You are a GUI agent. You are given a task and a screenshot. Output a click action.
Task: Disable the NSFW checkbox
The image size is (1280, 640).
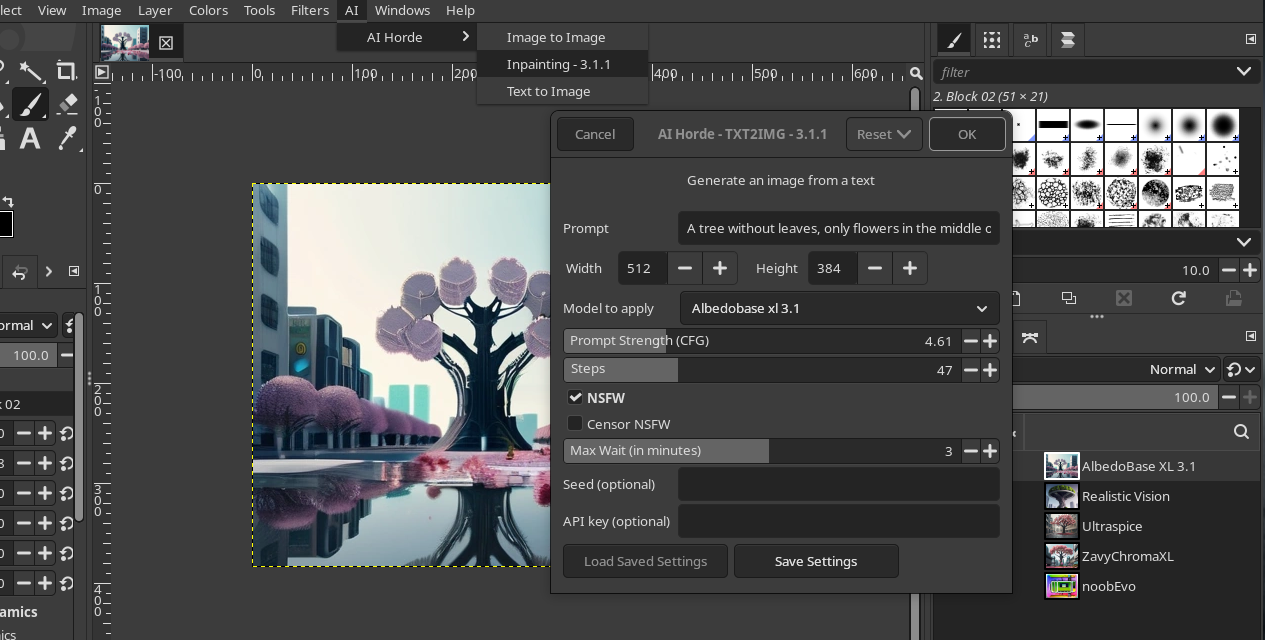(575, 397)
